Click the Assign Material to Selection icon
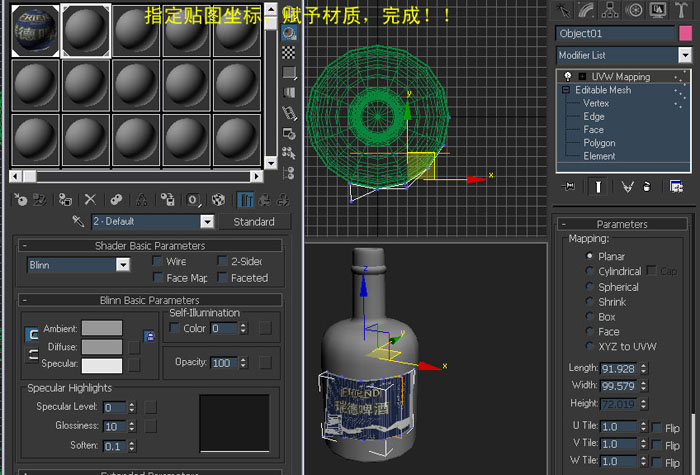Screen dimensions: 700x475 tap(65, 200)
